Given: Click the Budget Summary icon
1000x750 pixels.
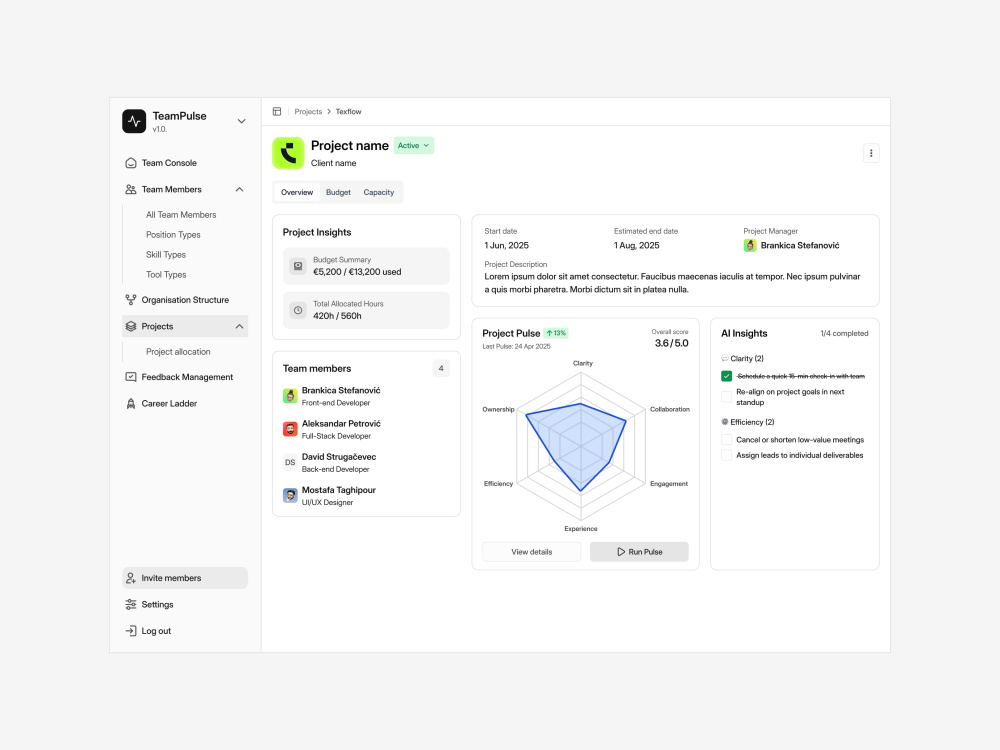Looking at the screenshot, I should tap(298, 266).
